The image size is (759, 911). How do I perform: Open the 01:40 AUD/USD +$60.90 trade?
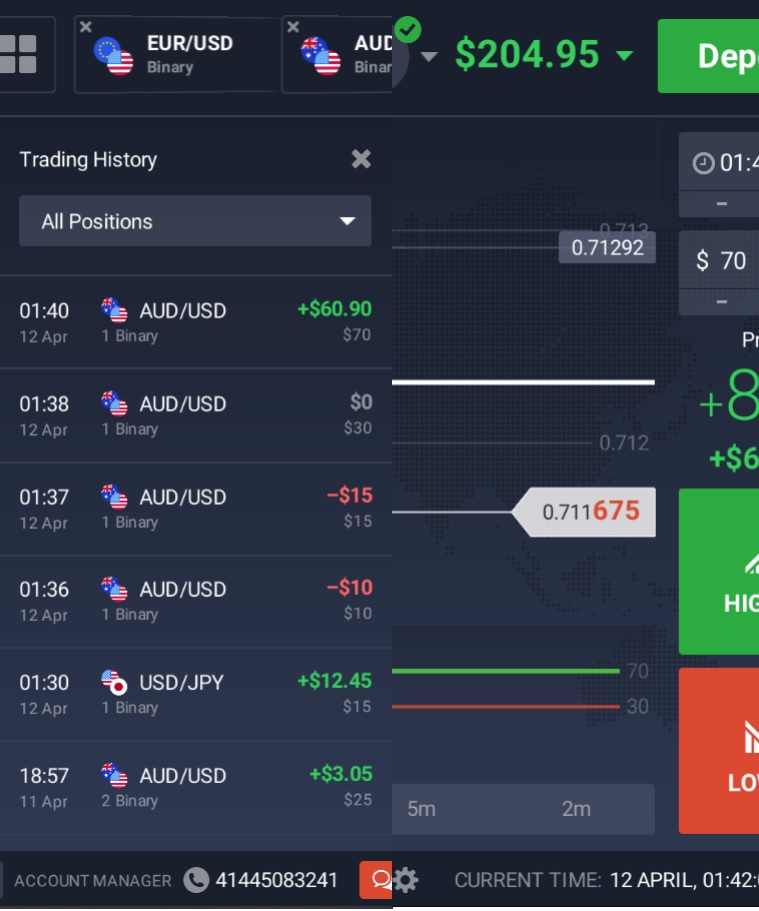(x=195, y=322)
